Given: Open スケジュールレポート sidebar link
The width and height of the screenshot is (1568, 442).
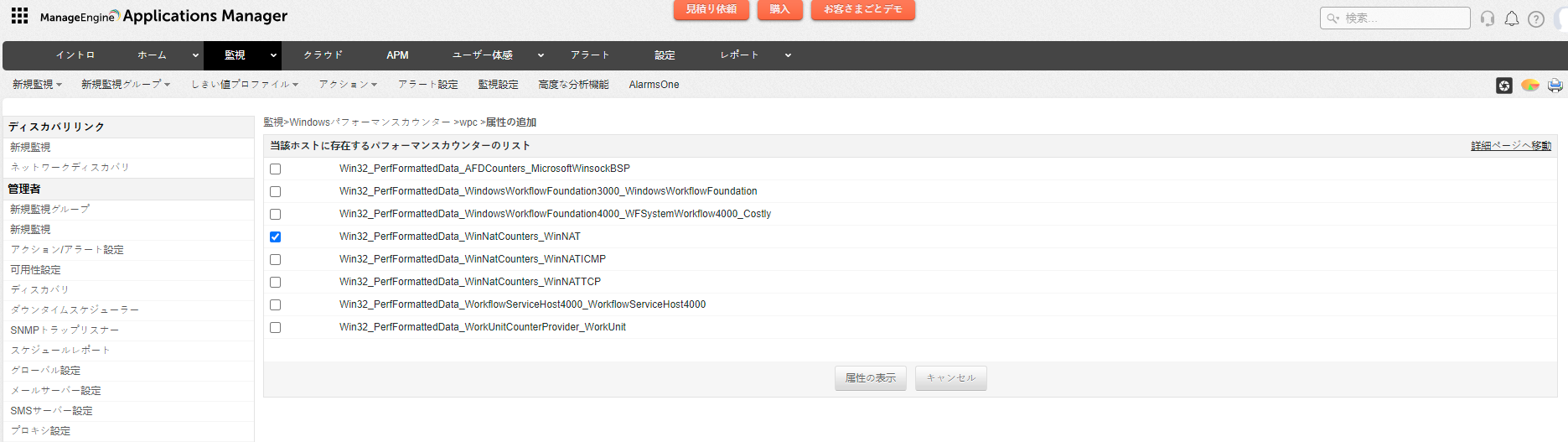Looking at the screenshot, I should (x=60, y=351).
